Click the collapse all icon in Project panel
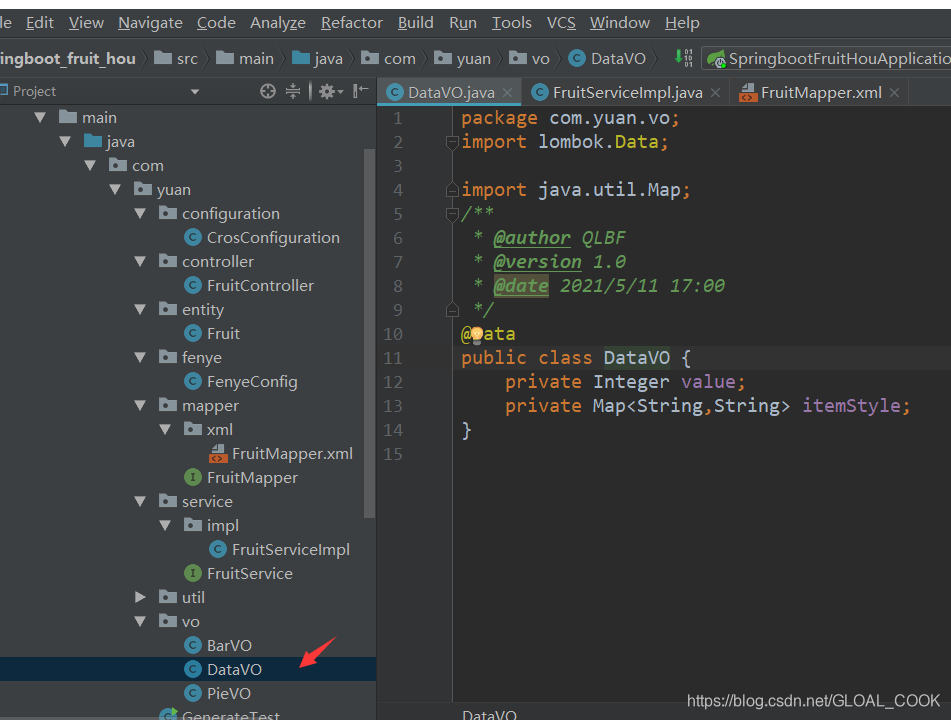The height and width of the screenshot is (720, 951). 293,91
